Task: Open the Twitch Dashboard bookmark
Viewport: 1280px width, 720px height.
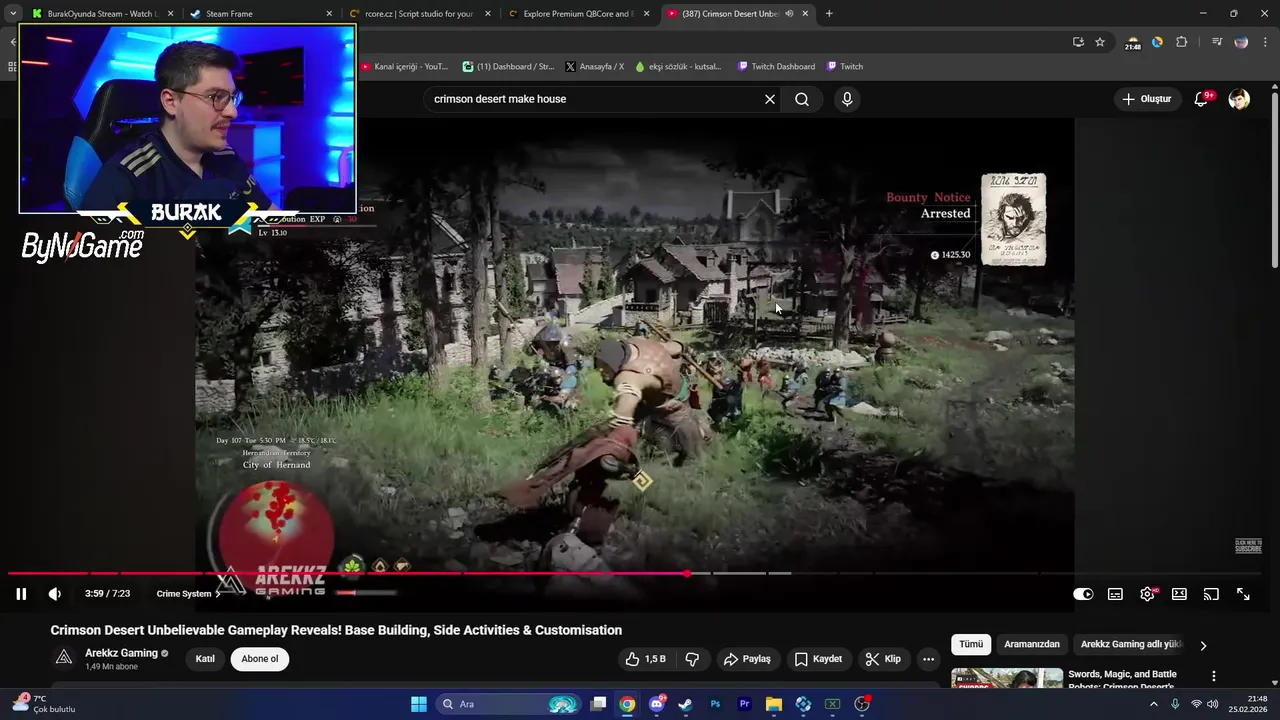Action: point(776,67)
